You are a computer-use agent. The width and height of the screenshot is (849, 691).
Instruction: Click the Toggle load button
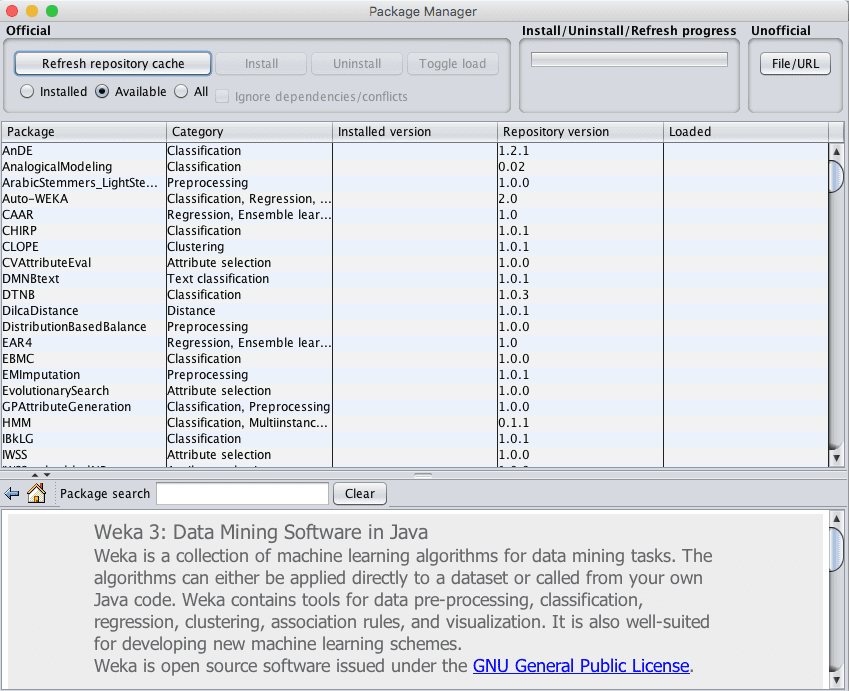pos(453,63)
